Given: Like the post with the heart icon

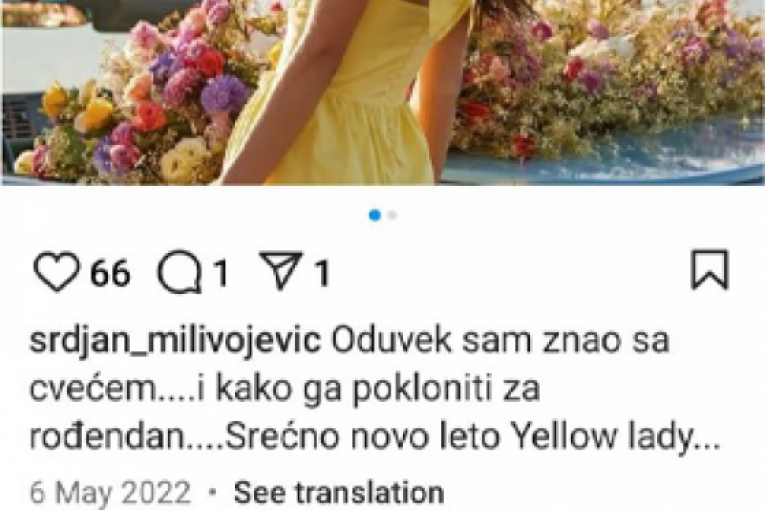Looking at the screenshot, I should 56,271.
